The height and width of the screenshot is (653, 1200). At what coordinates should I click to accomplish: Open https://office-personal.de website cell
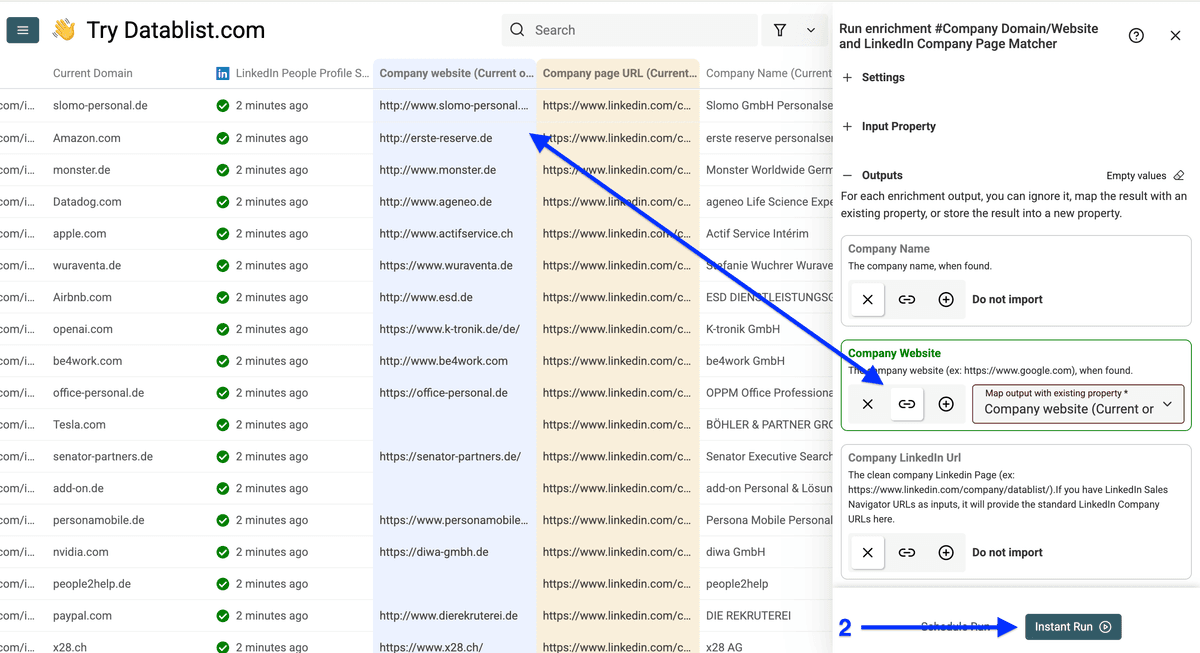tap(444, 393)
